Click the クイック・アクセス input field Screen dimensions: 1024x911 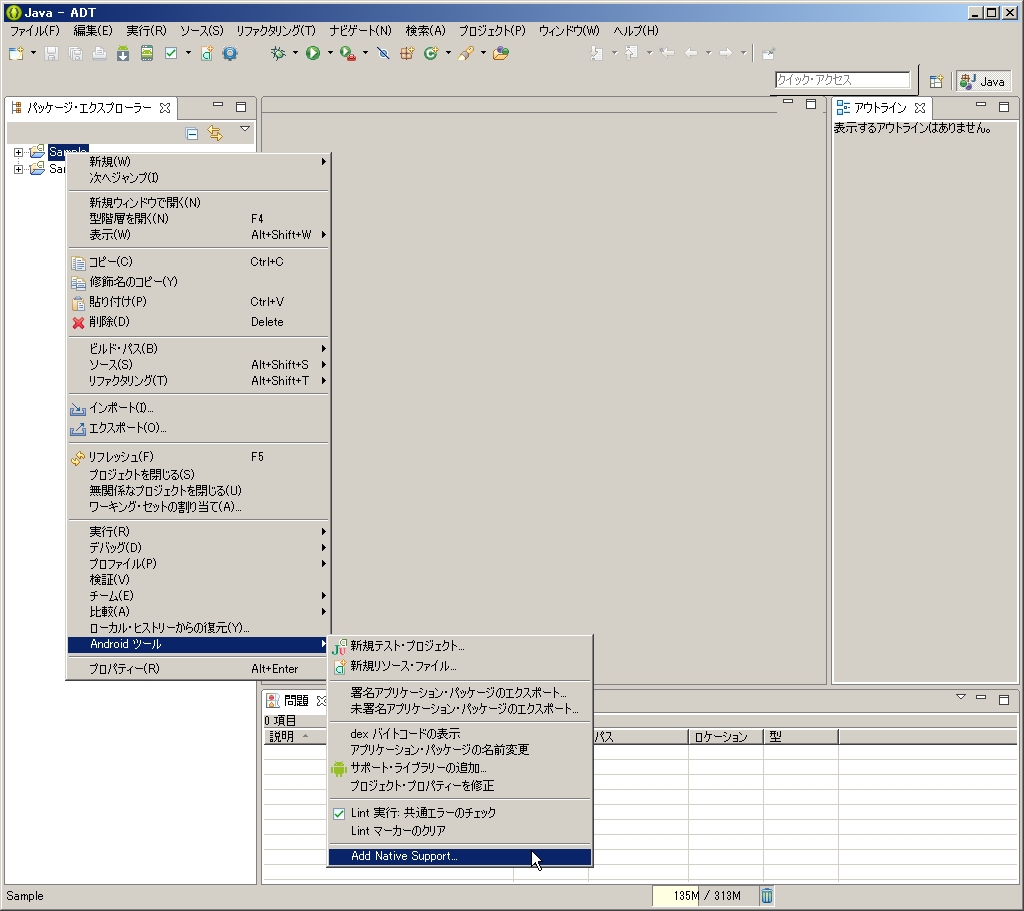click(842, 80)
